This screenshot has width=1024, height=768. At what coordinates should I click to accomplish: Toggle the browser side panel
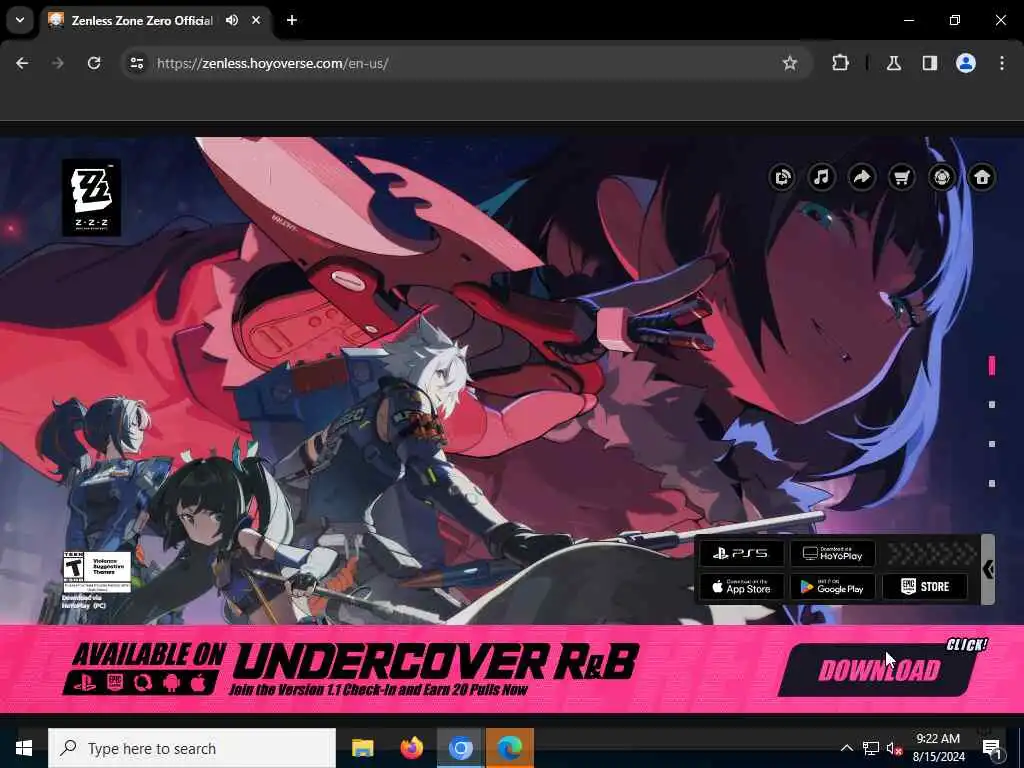click(x=930, y=63)
